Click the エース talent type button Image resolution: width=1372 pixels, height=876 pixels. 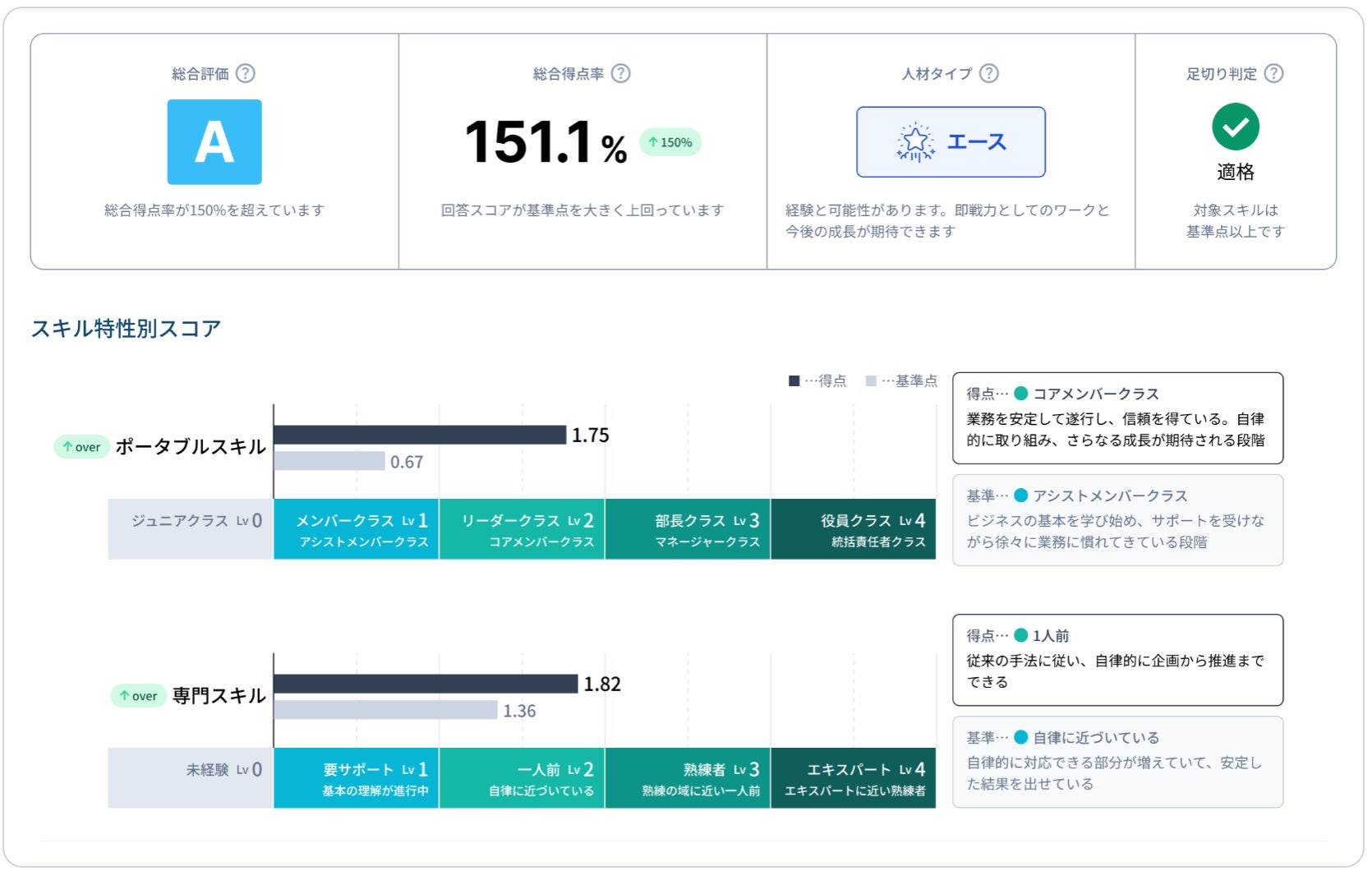pos(951,141)
